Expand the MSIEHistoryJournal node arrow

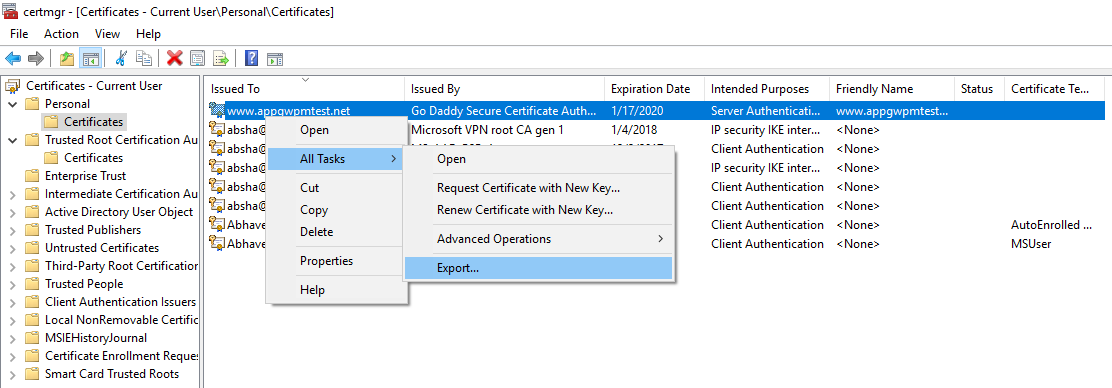click(x=12, y=338)
